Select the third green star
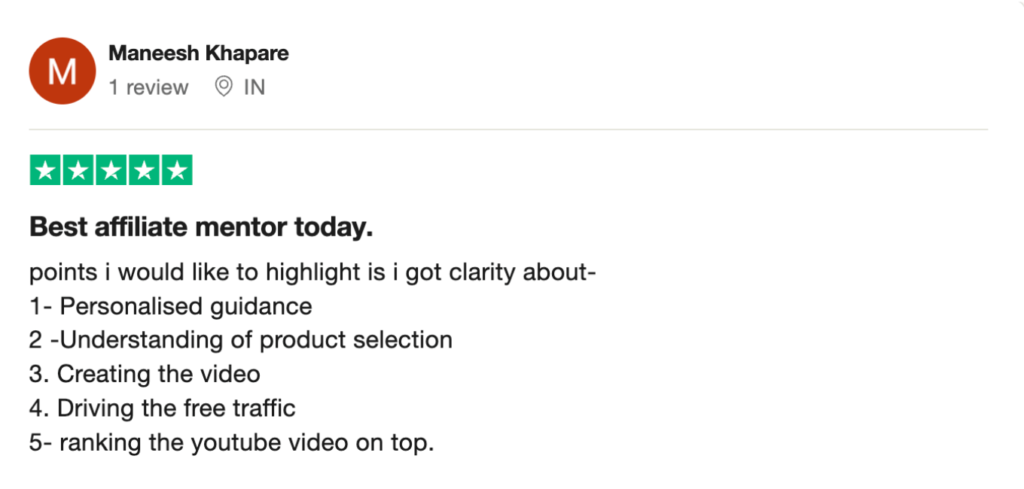This screenshot has width=1024, height=489. coord(111,170)
